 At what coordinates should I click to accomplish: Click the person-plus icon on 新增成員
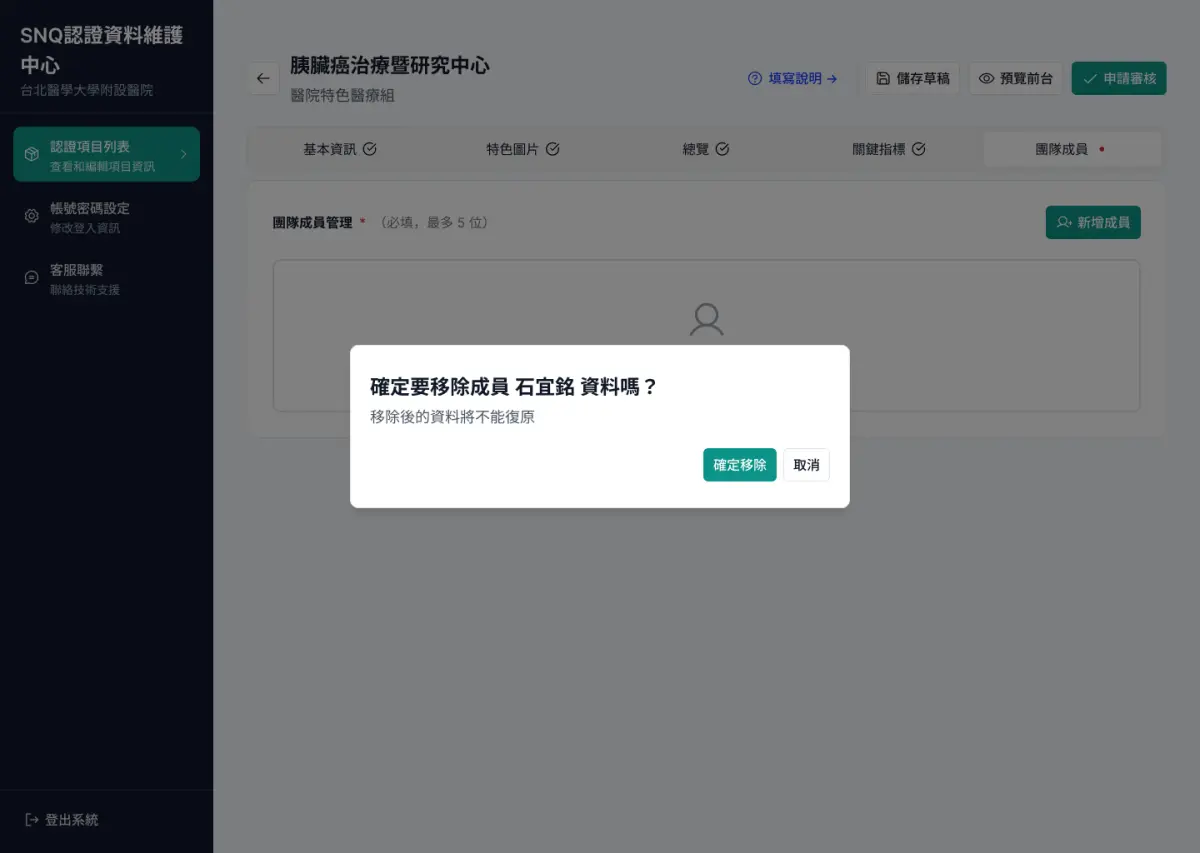pos(1061,222)
